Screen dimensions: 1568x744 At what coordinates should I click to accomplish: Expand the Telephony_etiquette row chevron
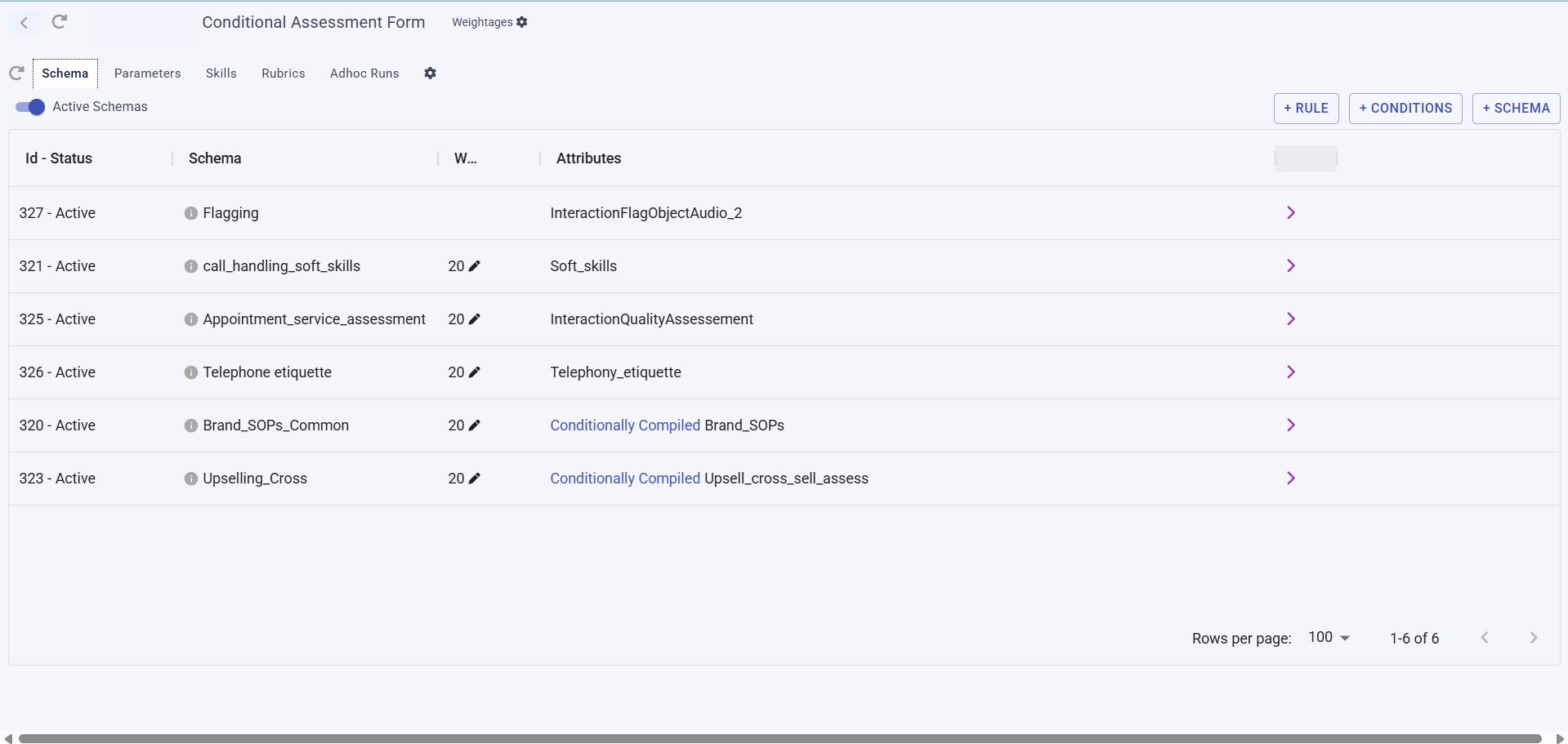[x=1291, y=372]
